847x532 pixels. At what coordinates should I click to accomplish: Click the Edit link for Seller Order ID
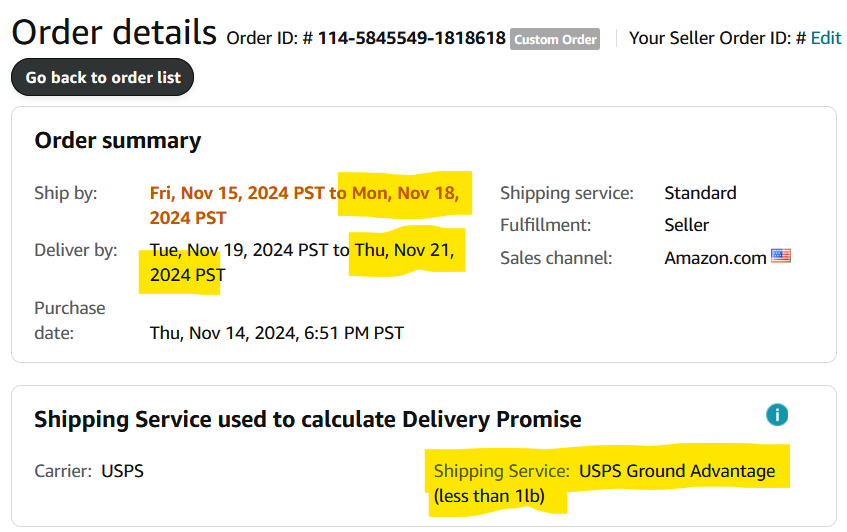click(x=826, y=38)
